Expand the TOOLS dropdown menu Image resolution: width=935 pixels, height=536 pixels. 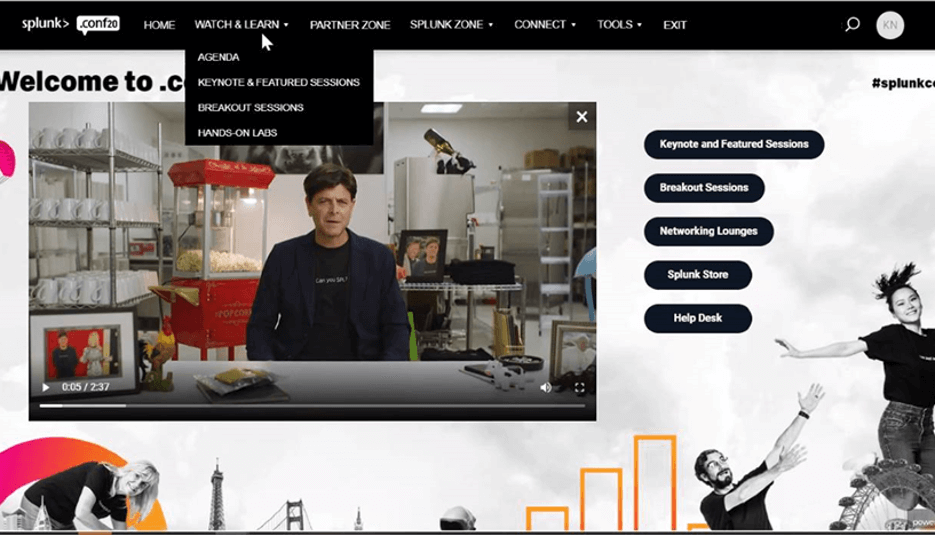(620, 24)
